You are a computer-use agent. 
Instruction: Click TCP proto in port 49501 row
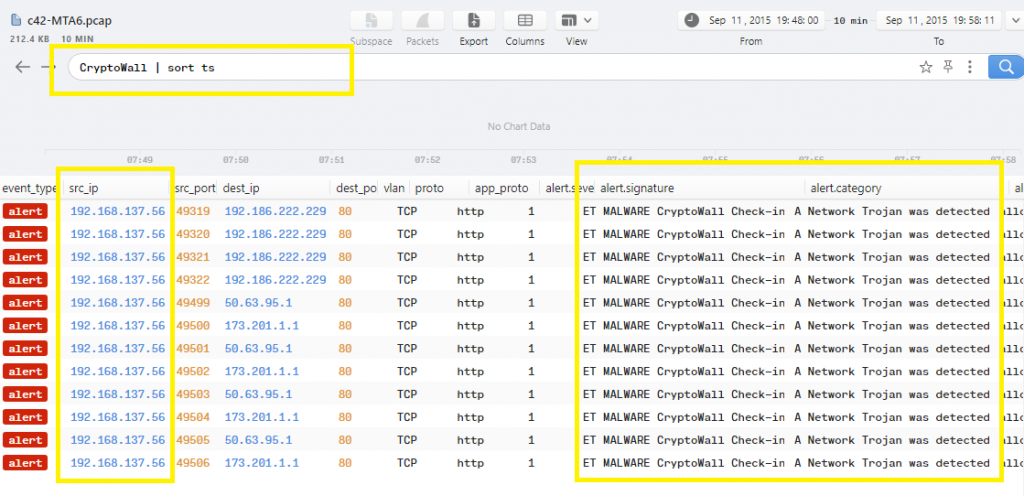pos(407,349)
